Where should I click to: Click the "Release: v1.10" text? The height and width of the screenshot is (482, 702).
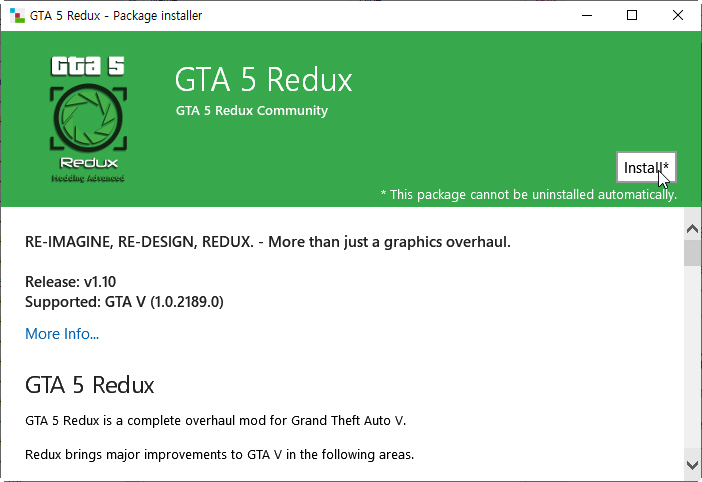[70, 282]
